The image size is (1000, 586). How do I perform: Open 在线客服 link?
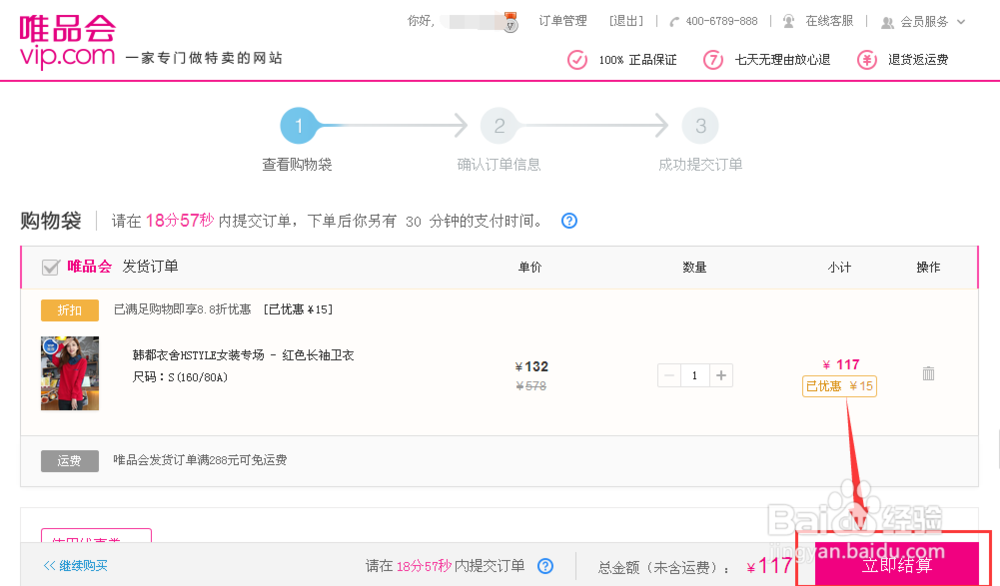pos(829,21)
